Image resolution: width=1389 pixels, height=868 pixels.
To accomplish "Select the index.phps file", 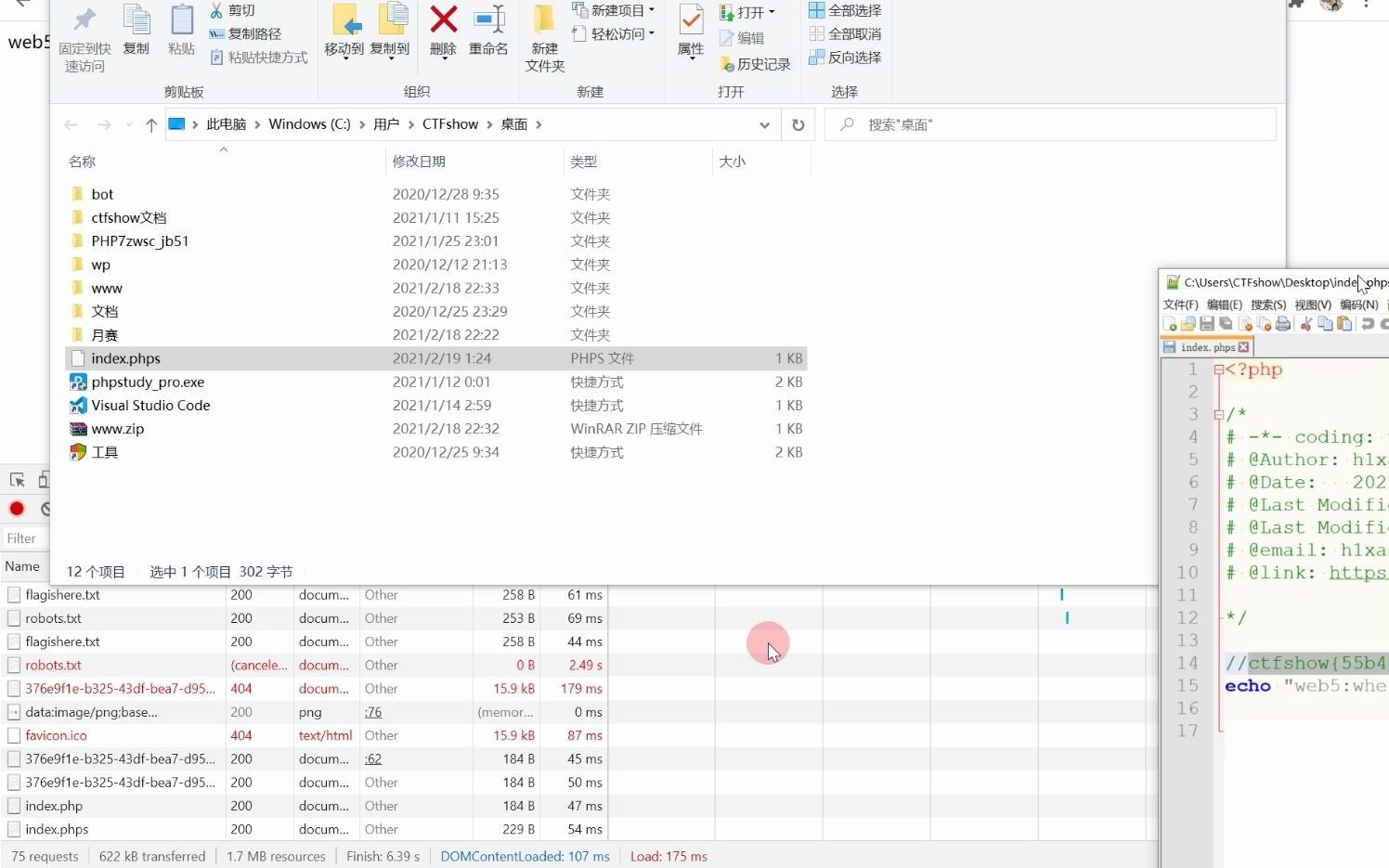I will tap(436, 358).
